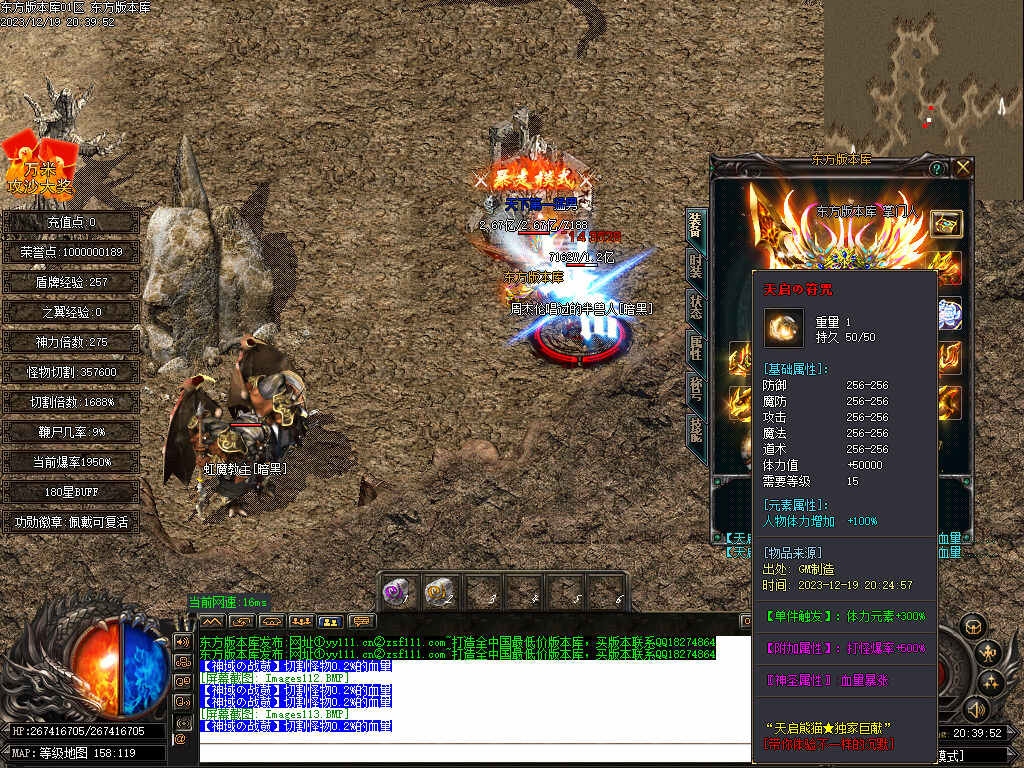Toggle the third chat side icon above the @ button
The image size is (1024, 768).
click(x=182, y=682)
